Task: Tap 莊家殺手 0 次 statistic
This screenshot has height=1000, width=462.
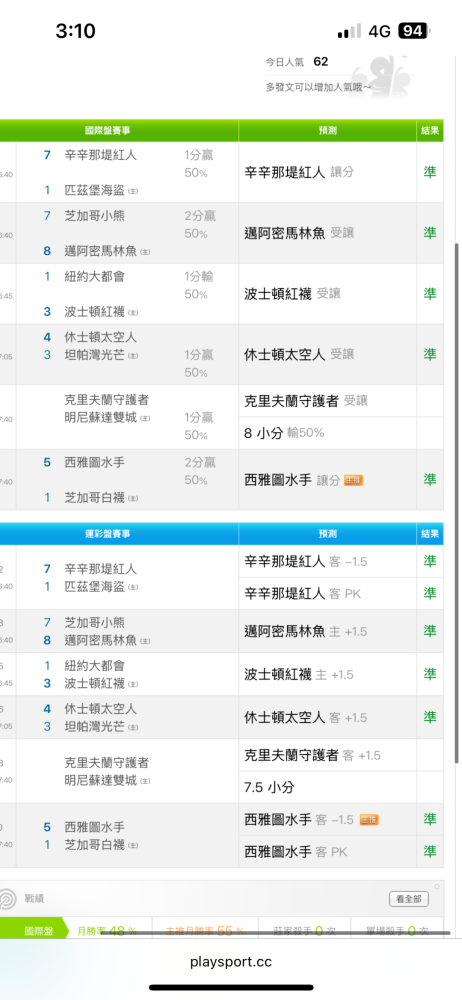Action: coord(304,931)
